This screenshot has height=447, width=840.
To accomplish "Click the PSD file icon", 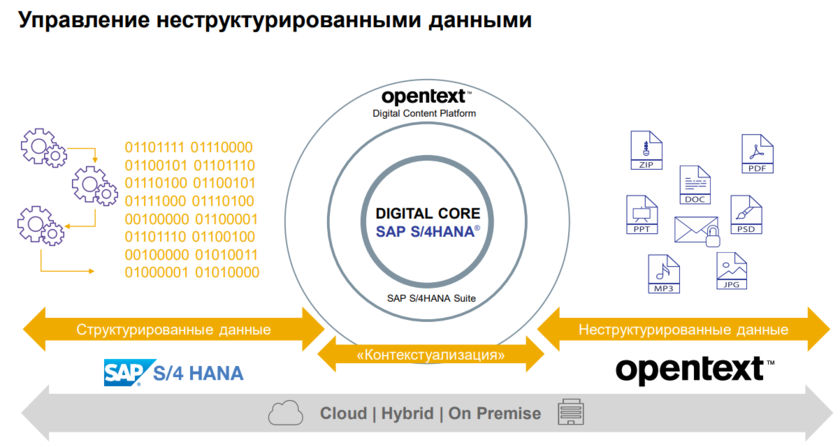I will click(x=745, y=215).
